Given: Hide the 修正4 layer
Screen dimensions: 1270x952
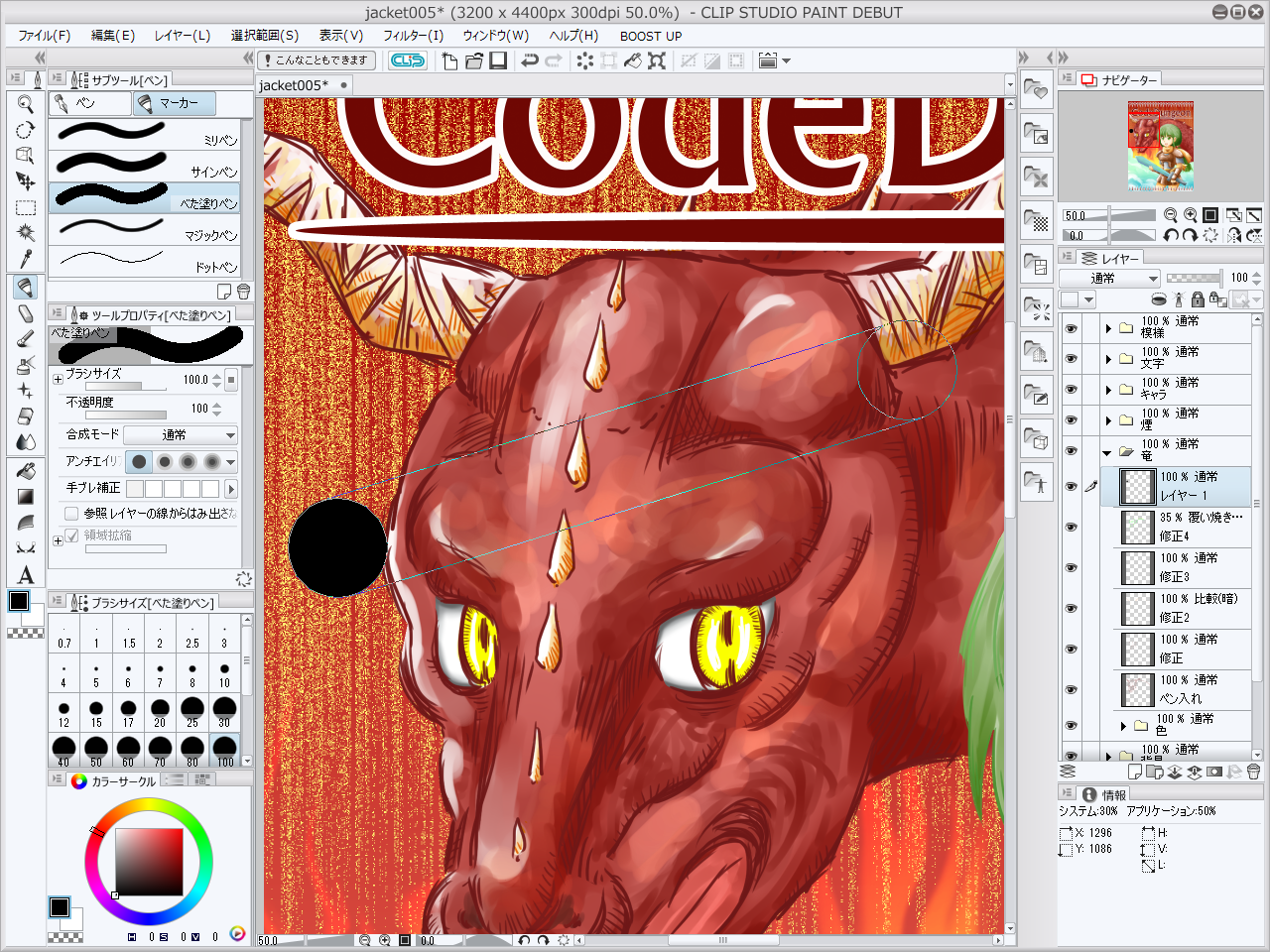Looking at the screenshot, I should [1071, 527].
